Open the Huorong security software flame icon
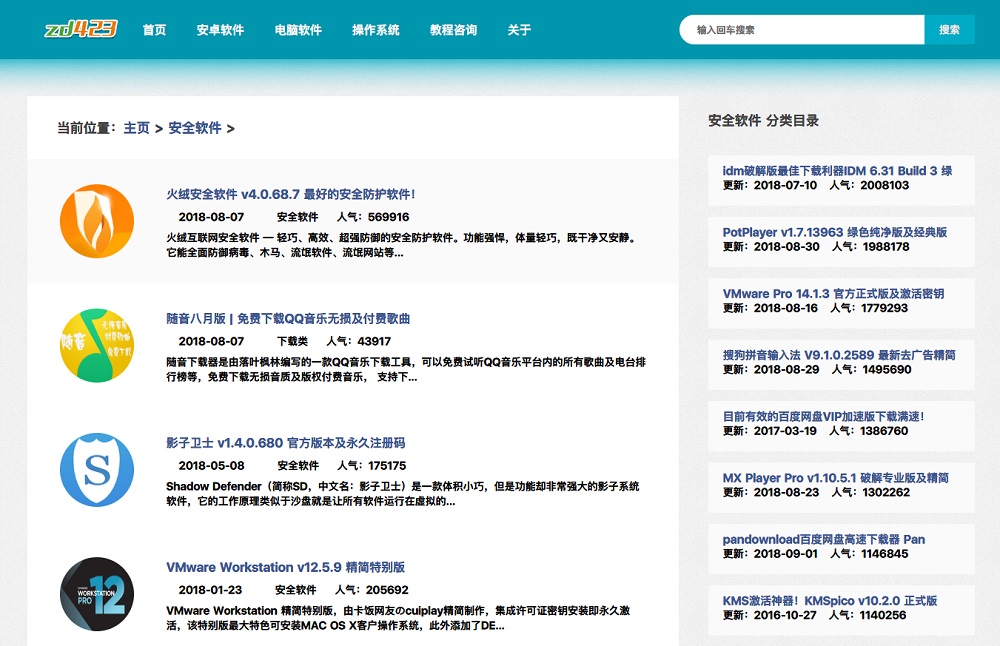This screenshot has width=1000, height=646. pos(97,221)
